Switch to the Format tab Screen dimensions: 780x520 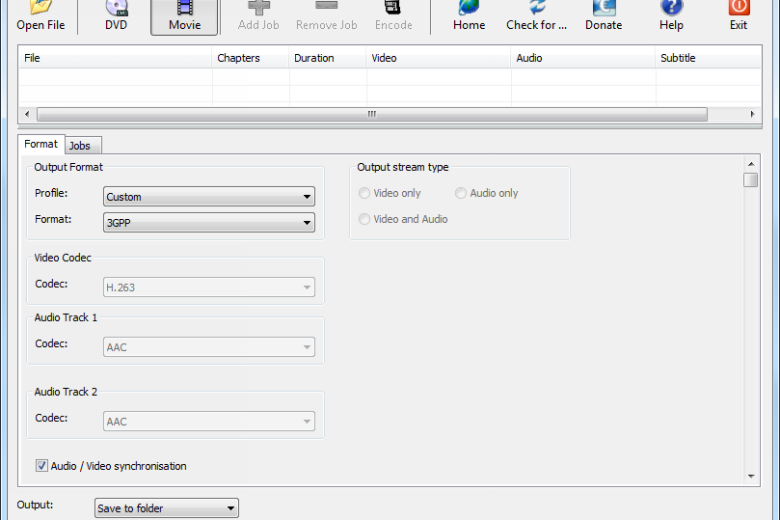click(41, 144)
